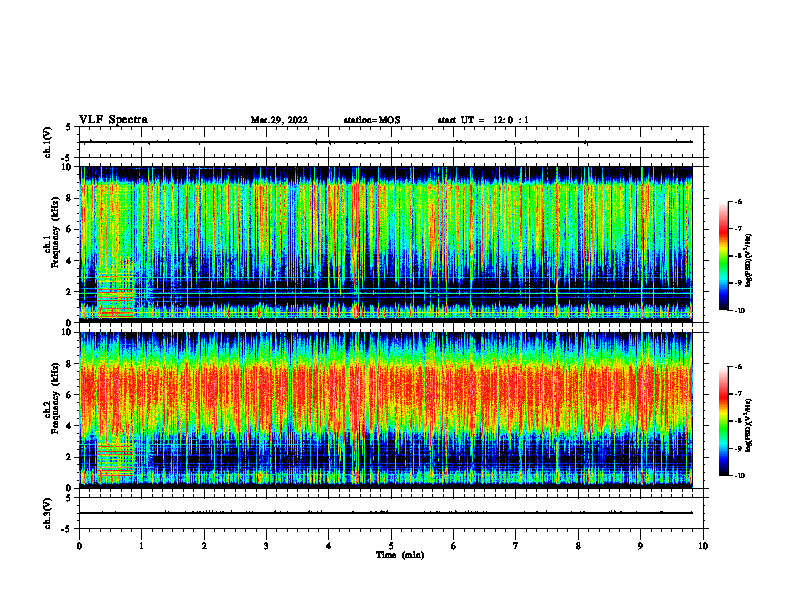Click time axis tick label "4"
The image size is (792, 612).
(329, 546)
